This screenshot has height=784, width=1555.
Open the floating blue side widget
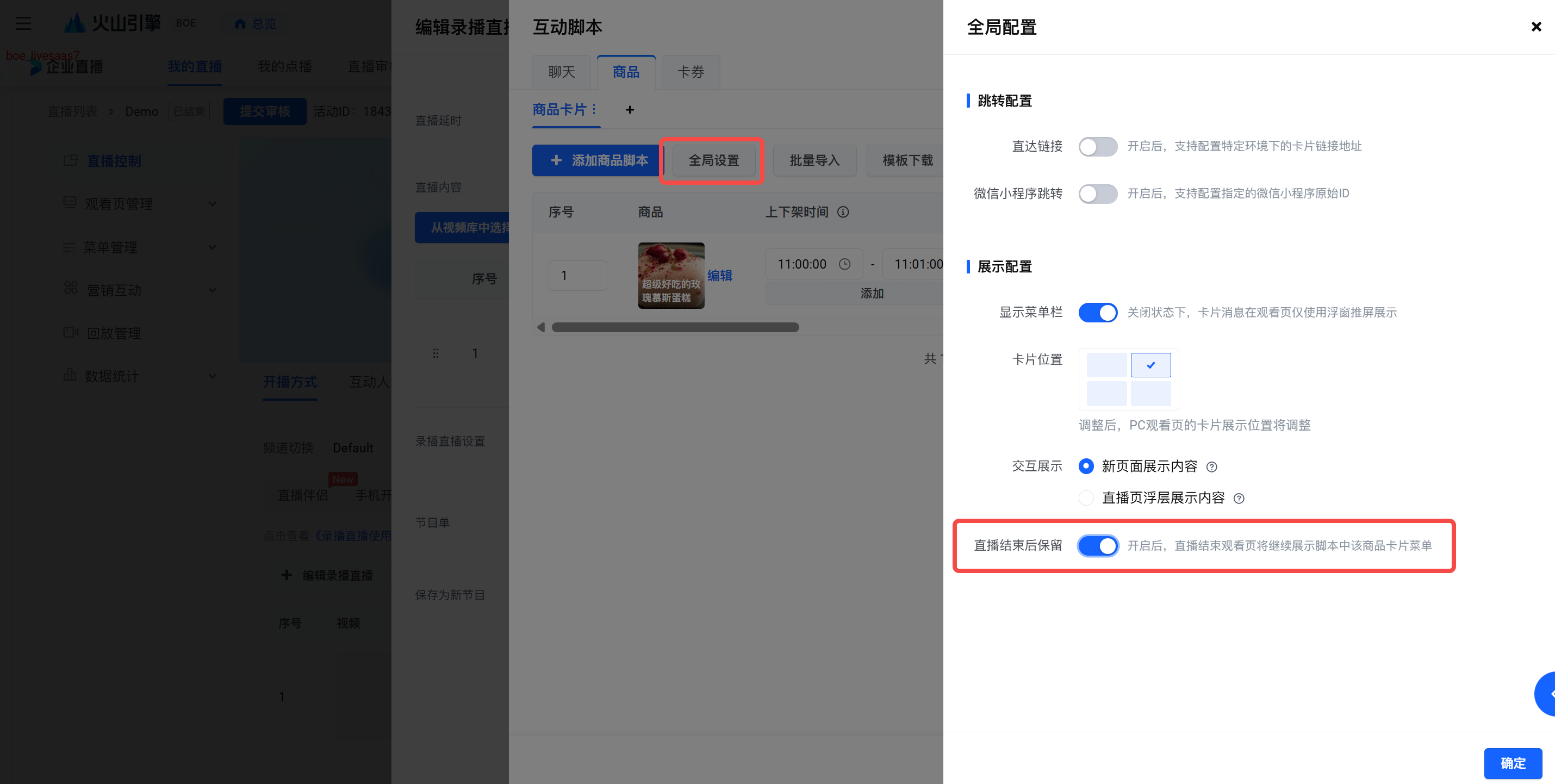tap(1545, 694)
